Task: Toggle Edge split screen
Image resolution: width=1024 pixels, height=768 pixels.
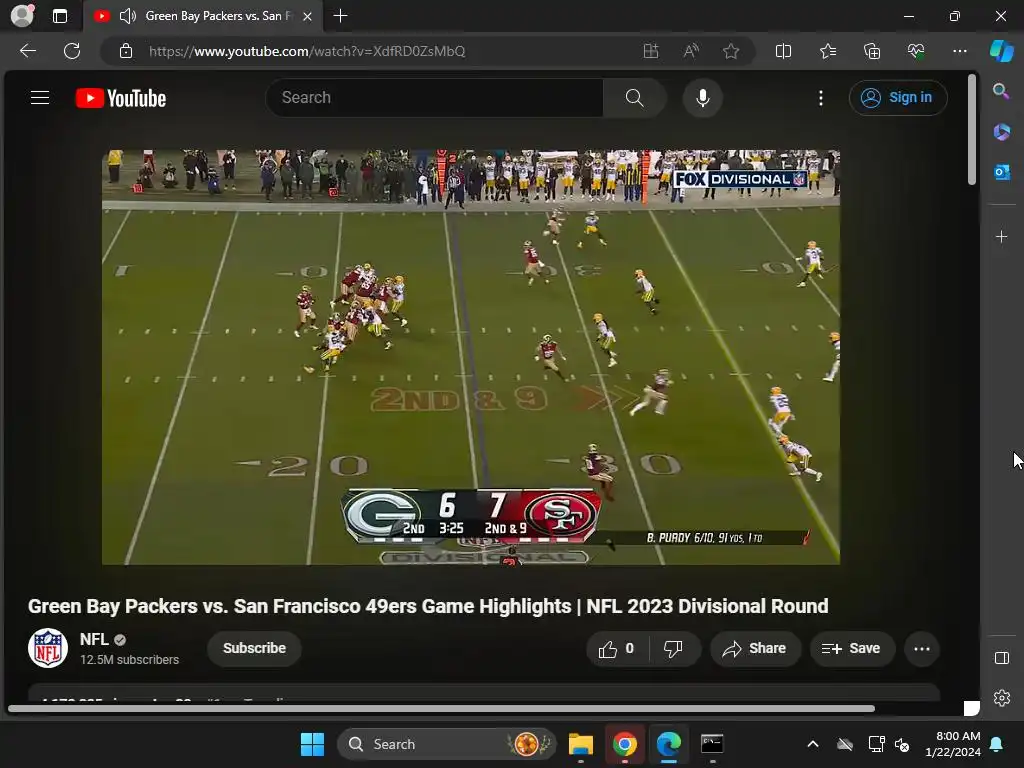Action: pyautogui.click(x=783, y=51)
